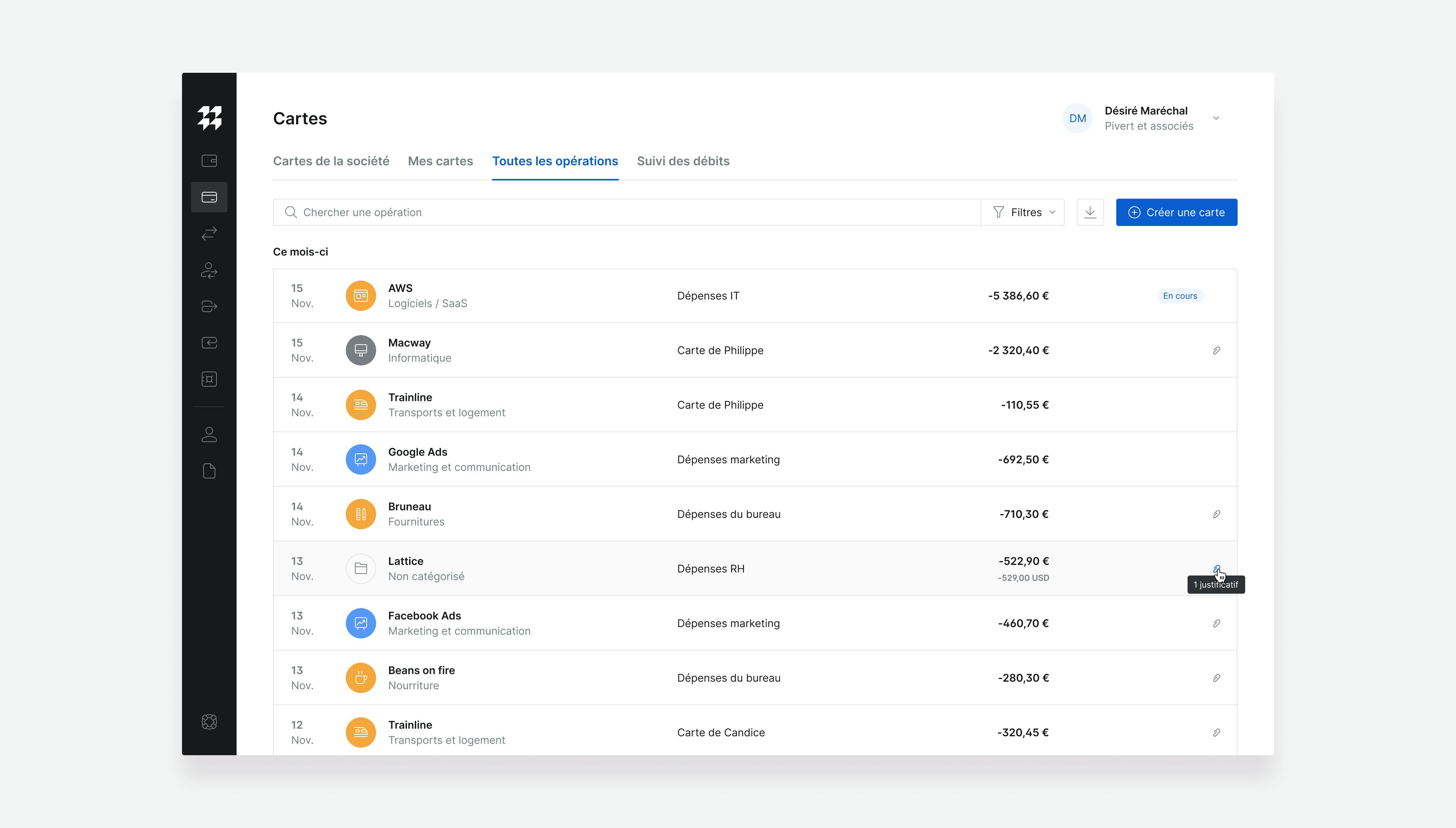Click the Beans on fire merchant name
The image size is (1456, 828).
point(422,670)
